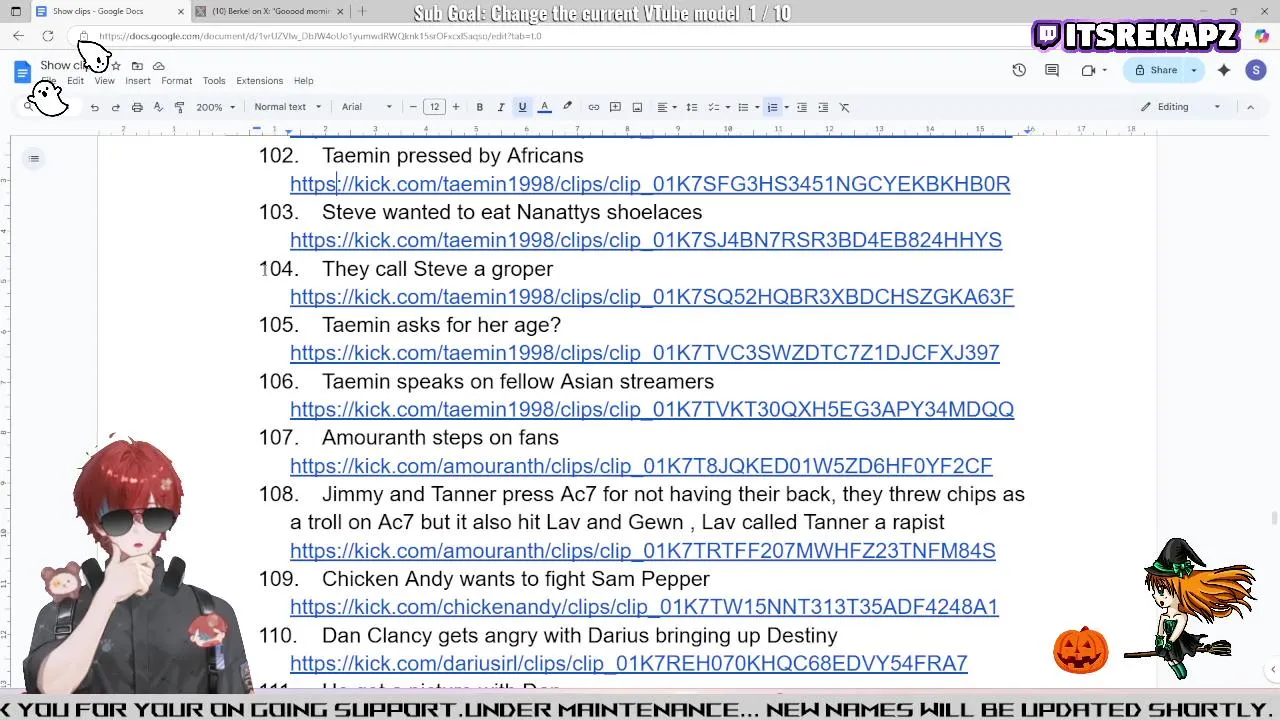Open the highlight color picker
Screen dimensions: 1280x720
pyautogui.click(x=567, y=107)
